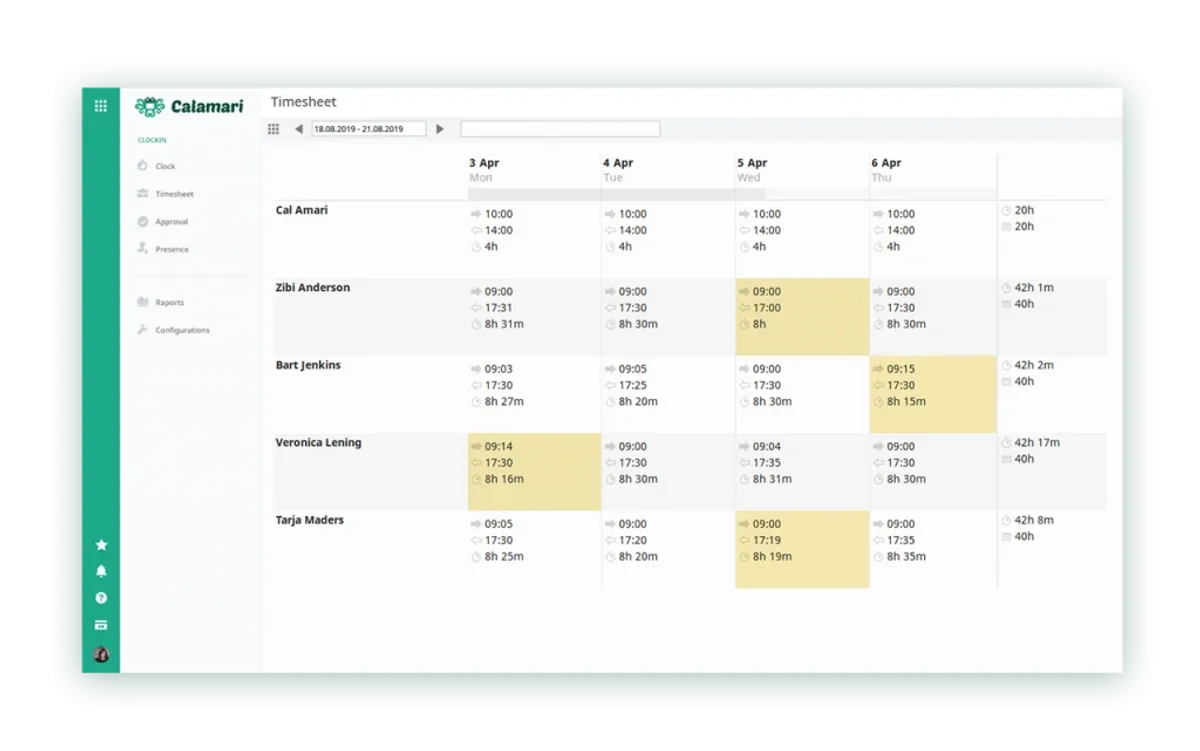Click Veronica Lening's 09:14 clock-in time
The height and width of the screenshot is (751, 1200).
click(x=499, y=447)
